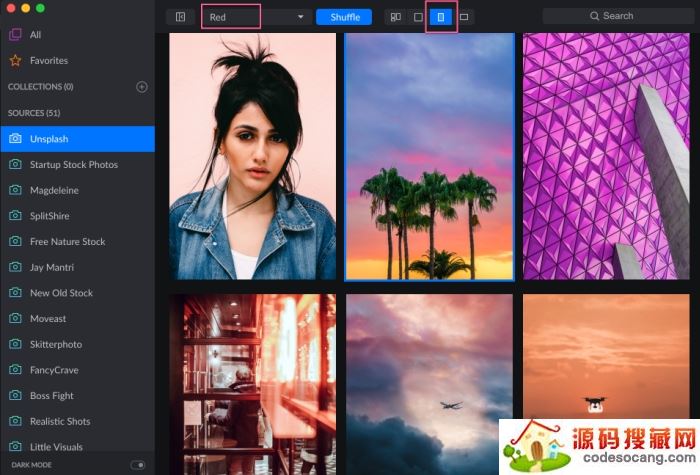Click camera icon beside SplitShire

[15, 215]
